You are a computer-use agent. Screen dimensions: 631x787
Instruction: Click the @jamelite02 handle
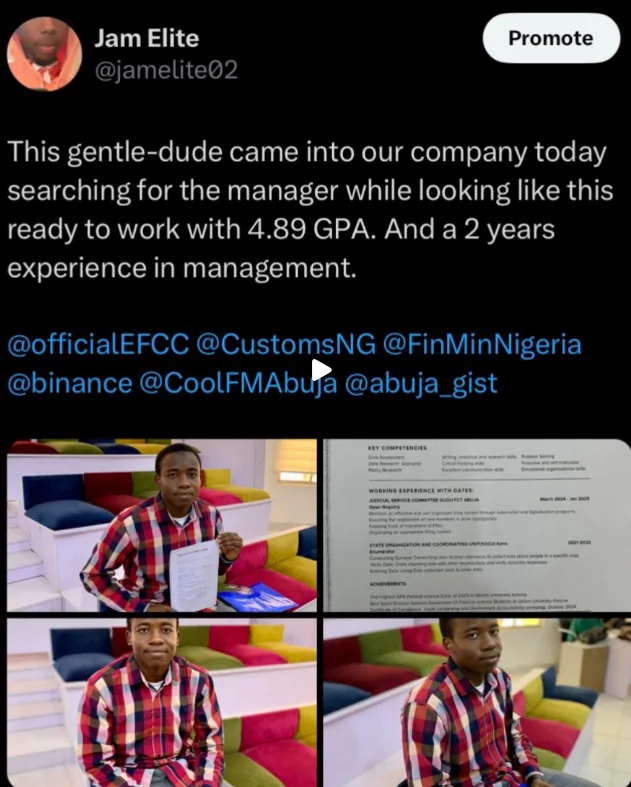coord(165,71)
